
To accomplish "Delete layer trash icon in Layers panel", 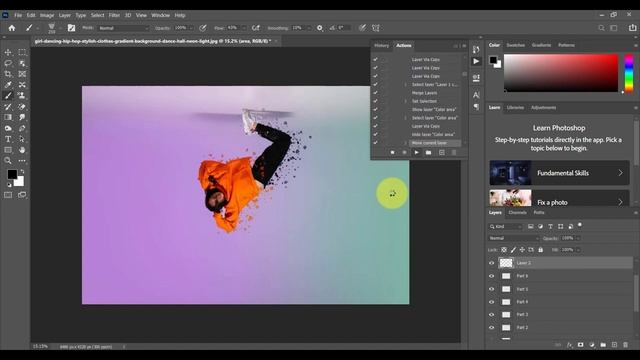I will point(625,345).
